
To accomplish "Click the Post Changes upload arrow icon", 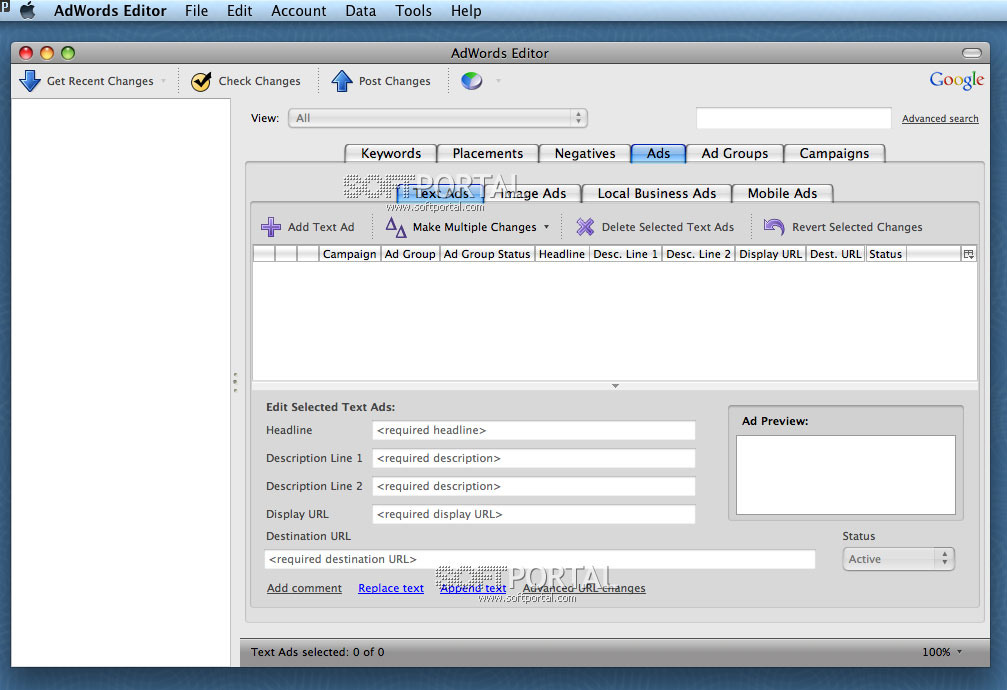I will point(342,81).
